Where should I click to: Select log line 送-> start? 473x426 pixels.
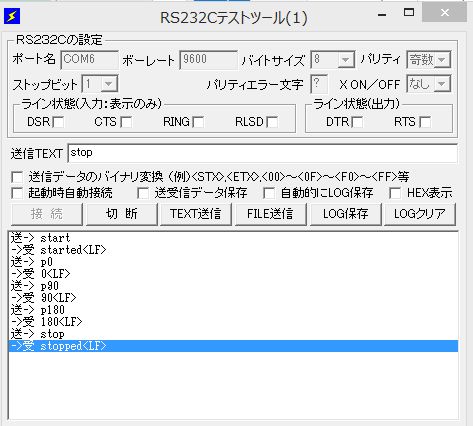point(233,238)
